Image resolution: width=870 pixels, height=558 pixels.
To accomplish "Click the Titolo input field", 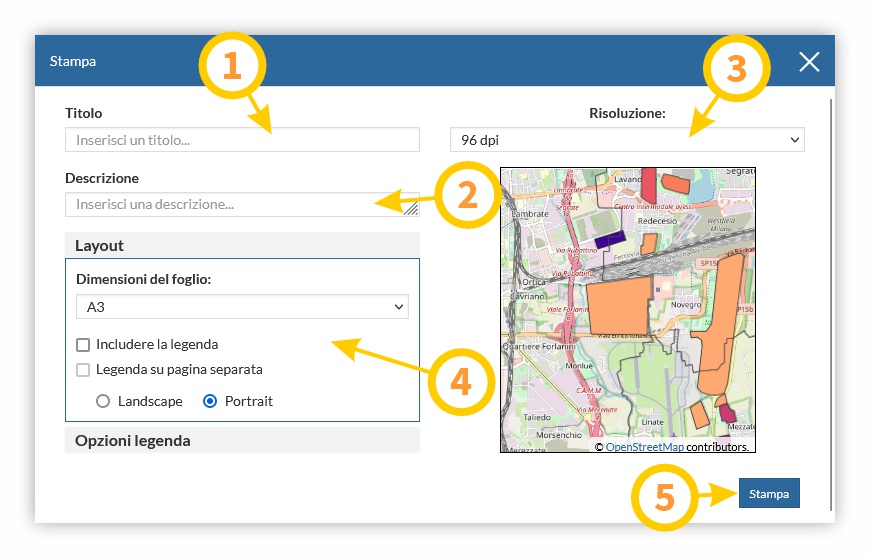I will (x=242, y=140).
